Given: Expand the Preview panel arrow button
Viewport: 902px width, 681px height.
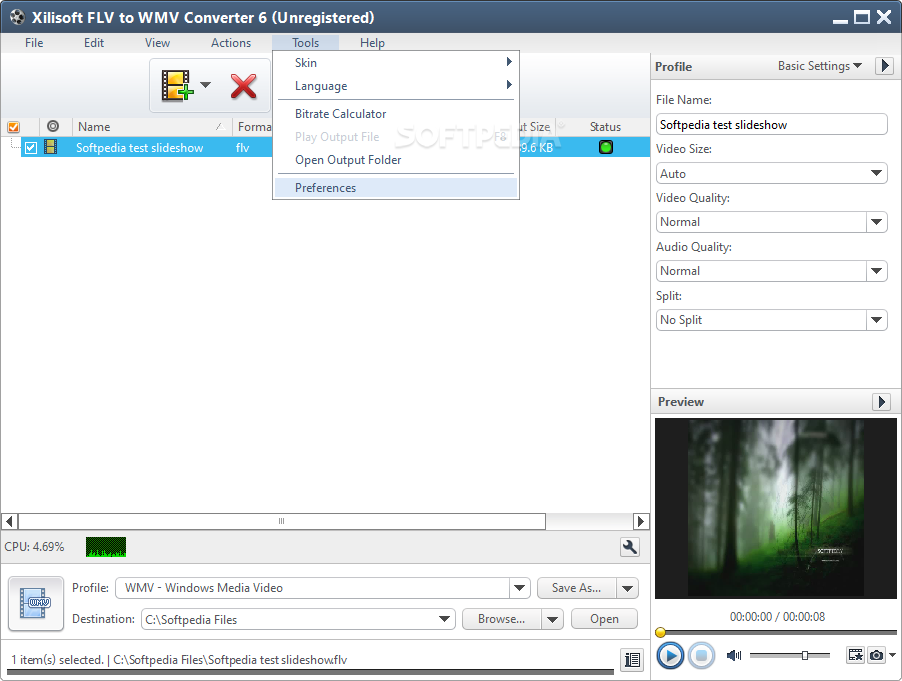Looking at the screenshot, I should point(881,401).
